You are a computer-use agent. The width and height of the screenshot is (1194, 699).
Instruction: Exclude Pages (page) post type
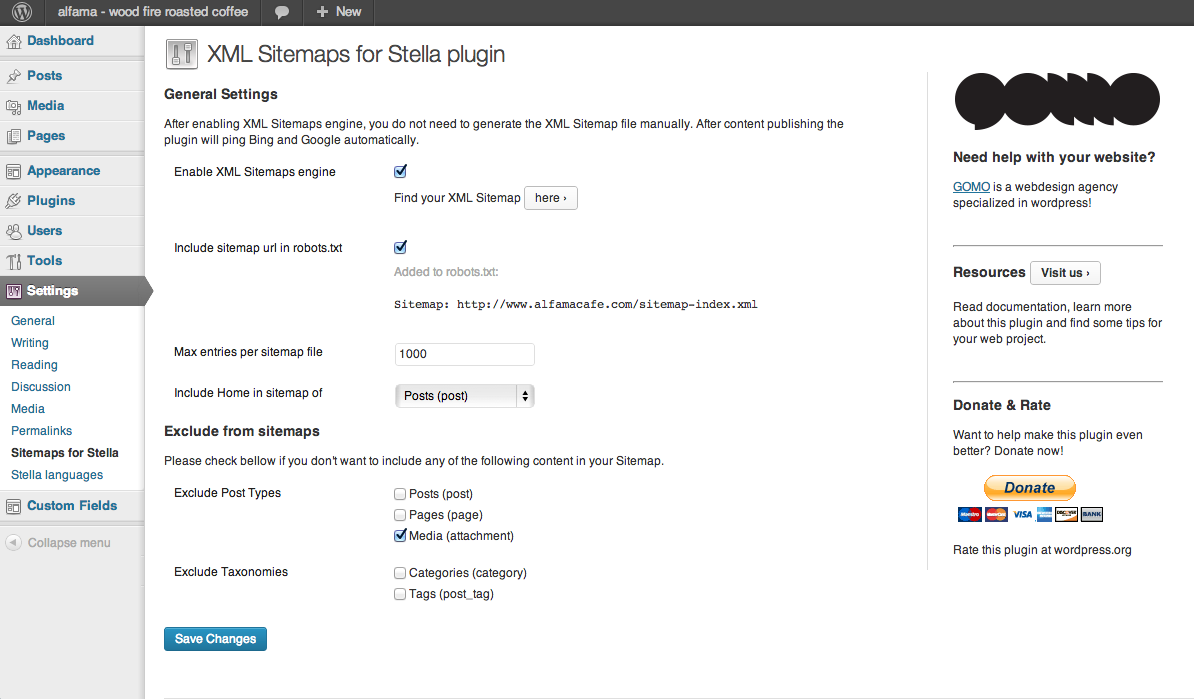click(400, 515)
